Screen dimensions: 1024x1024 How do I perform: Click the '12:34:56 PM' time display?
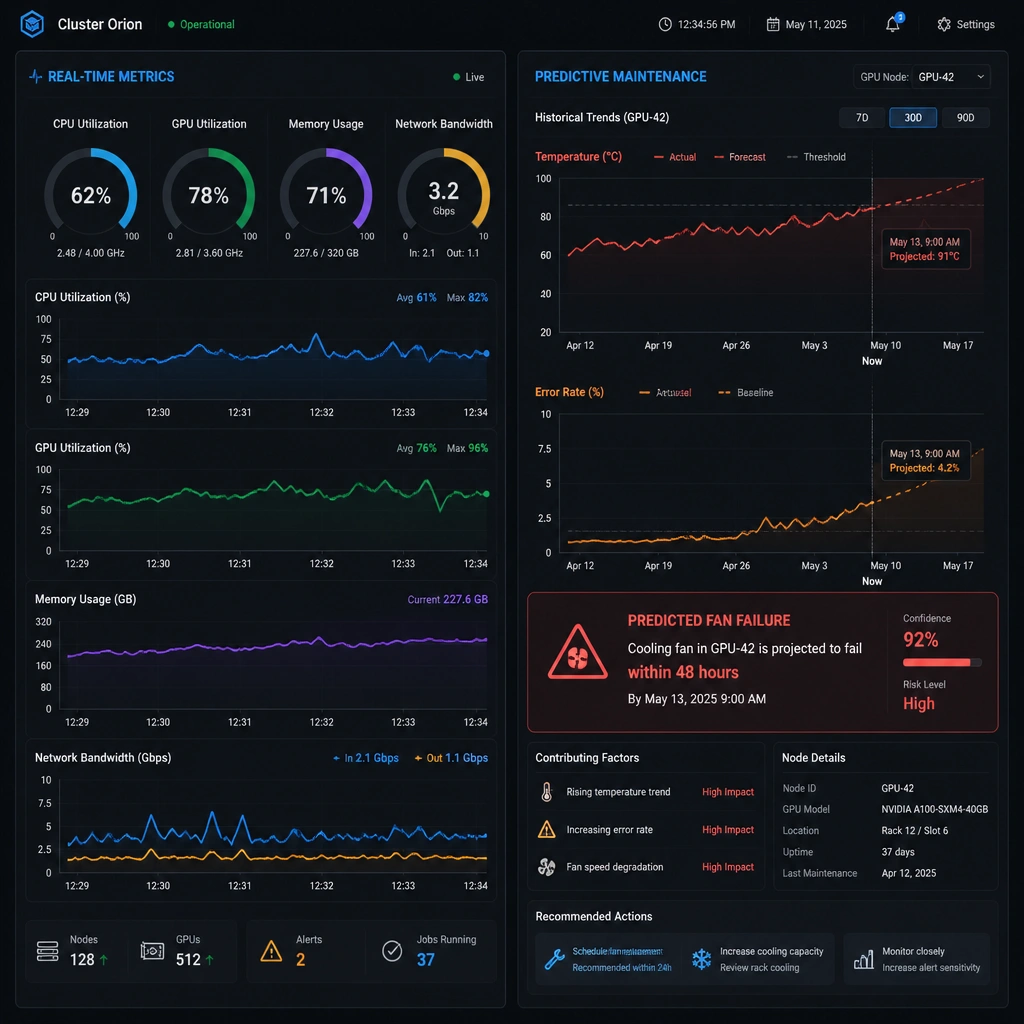coord(706,24)
